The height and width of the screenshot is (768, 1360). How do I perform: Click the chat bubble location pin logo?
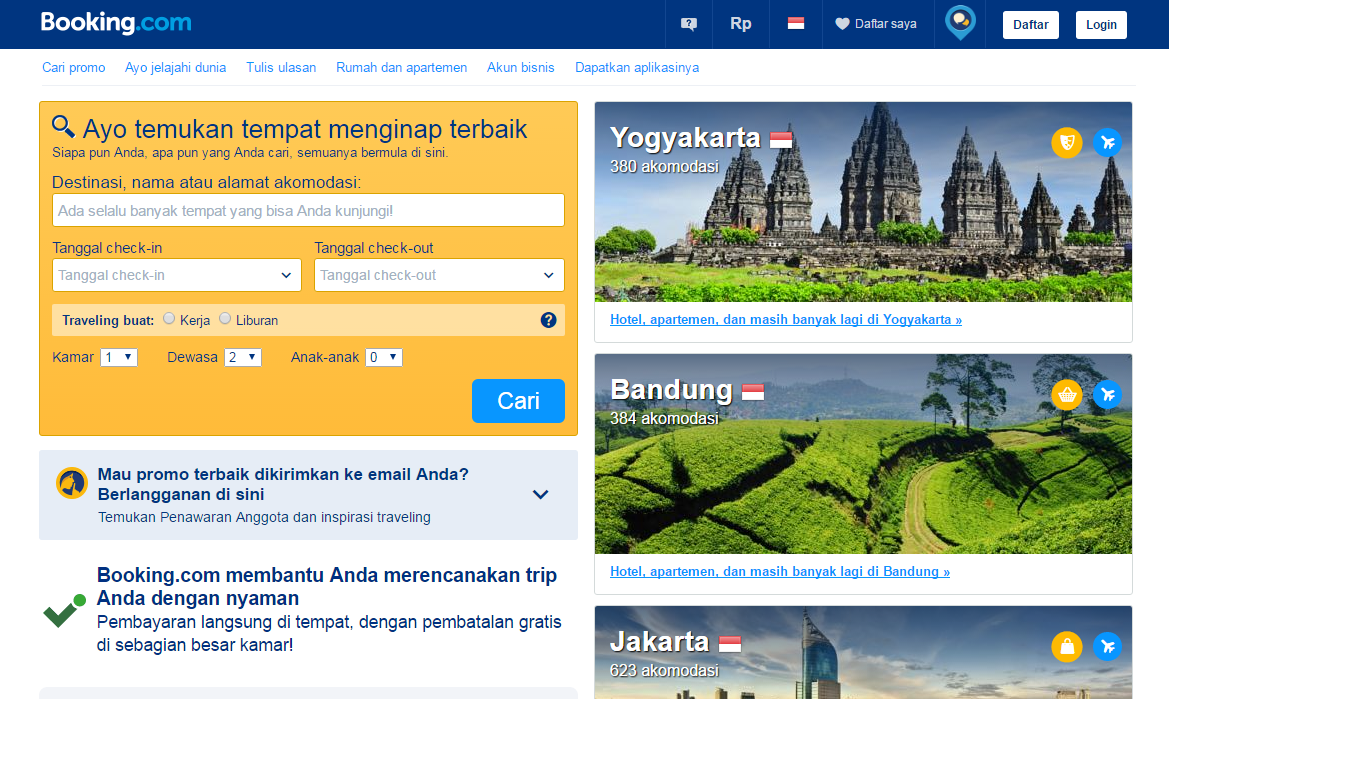tap(960, 23)
